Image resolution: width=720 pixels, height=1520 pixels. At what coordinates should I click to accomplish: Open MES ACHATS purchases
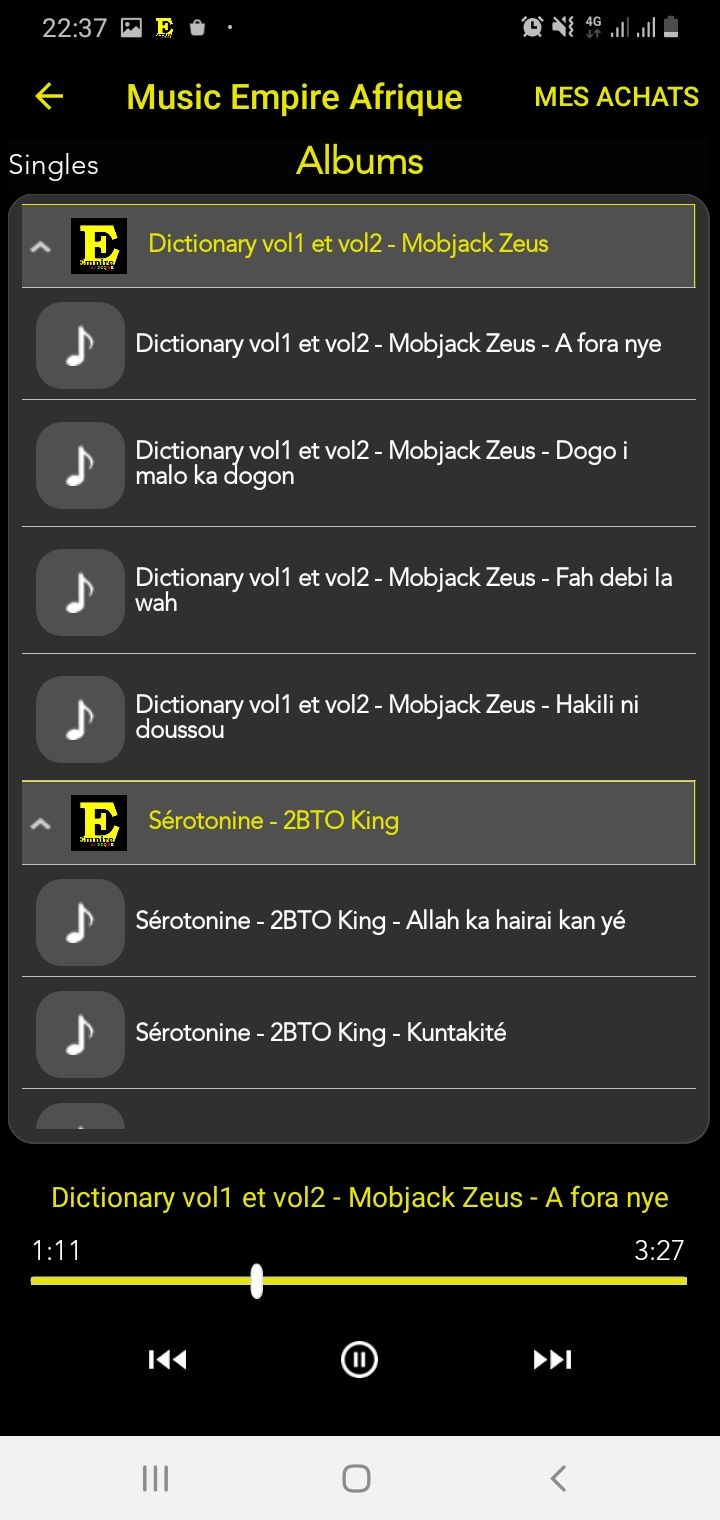click(x=616, y=97)
